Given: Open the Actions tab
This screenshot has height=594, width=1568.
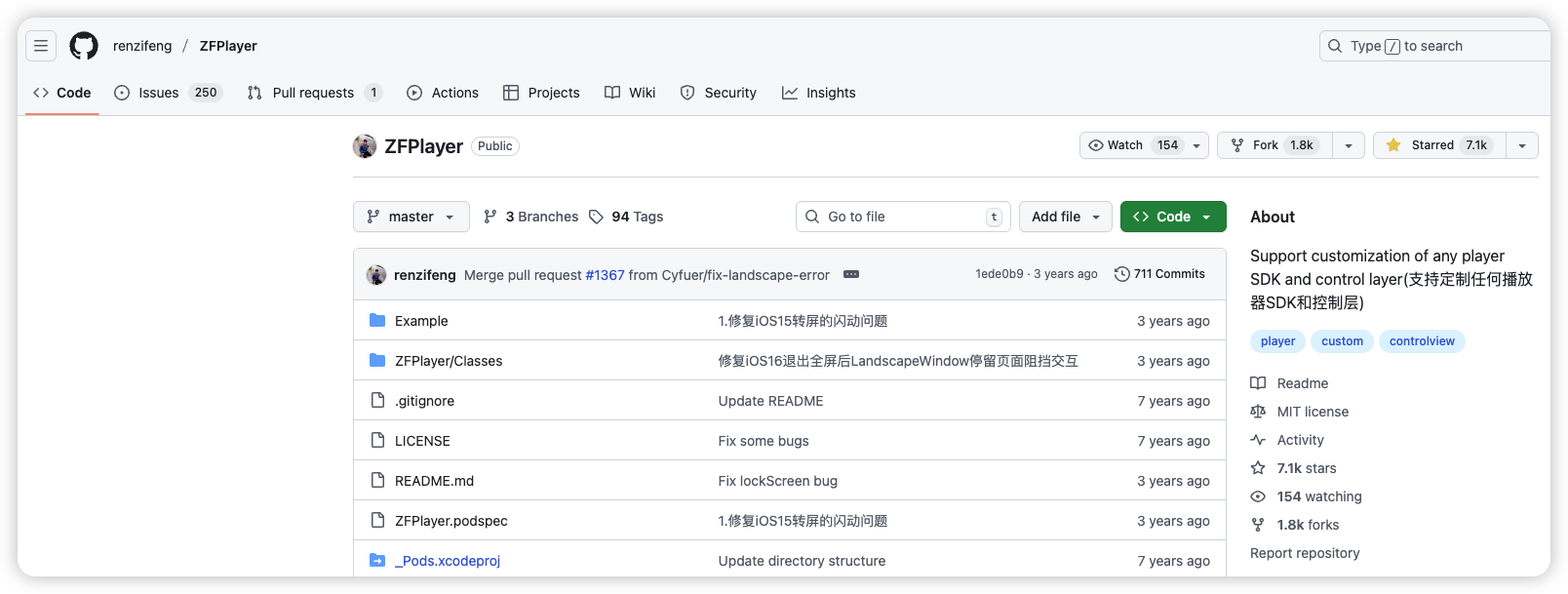Looking at the screenshot, I should (x=443, y=93).
